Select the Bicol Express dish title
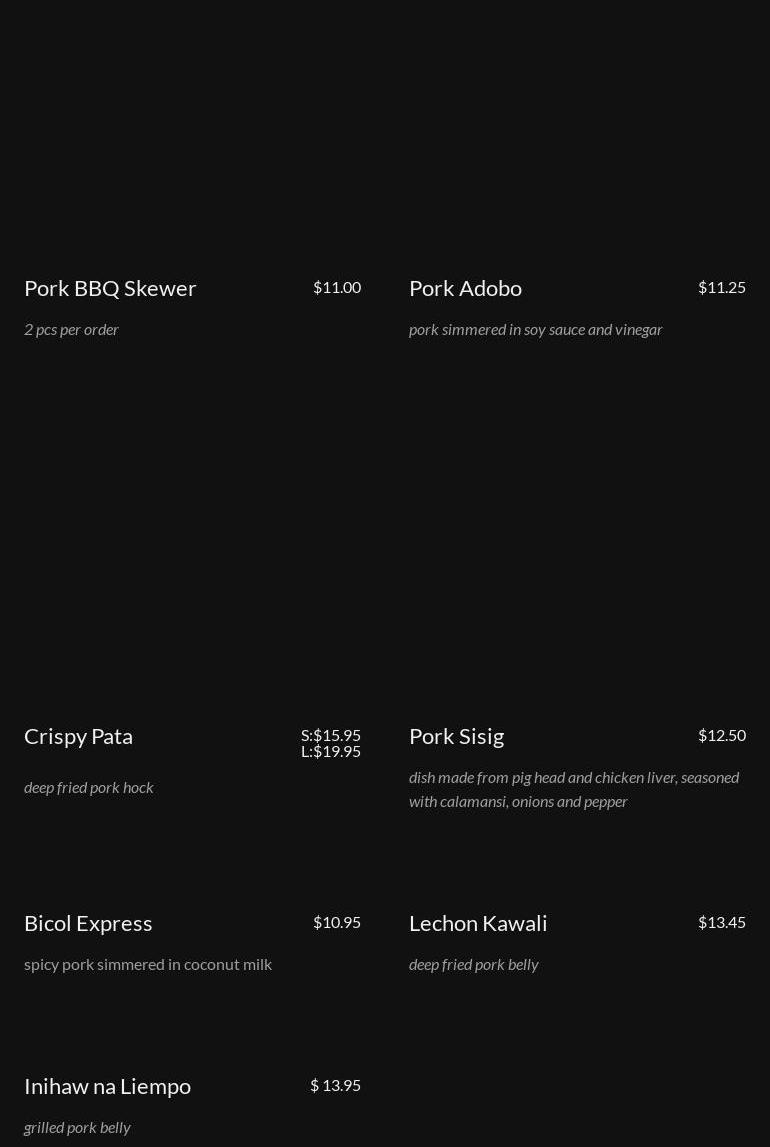Screen dimensions: 770x1147 click(x=88, y=923)
